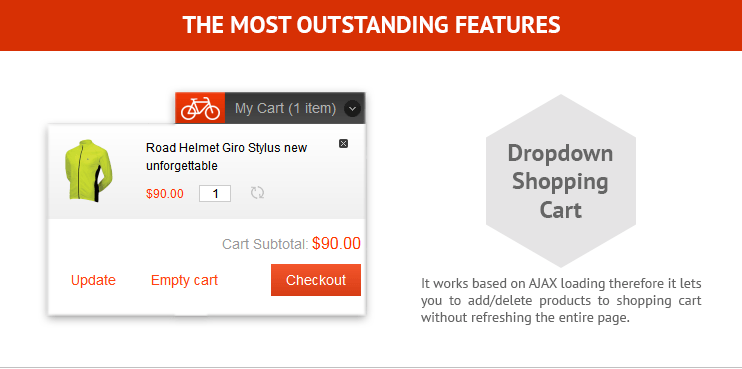Click the large $90.00 subtotal amount
The image size is (742, 369).
pyautogui.click(x=336, y=244)
